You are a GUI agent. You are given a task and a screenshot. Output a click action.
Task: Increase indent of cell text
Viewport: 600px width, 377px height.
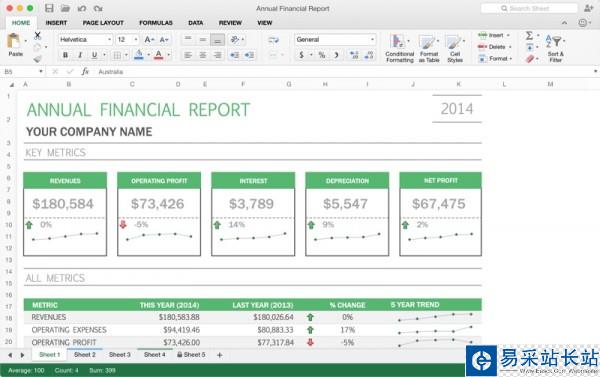(249, 55)
